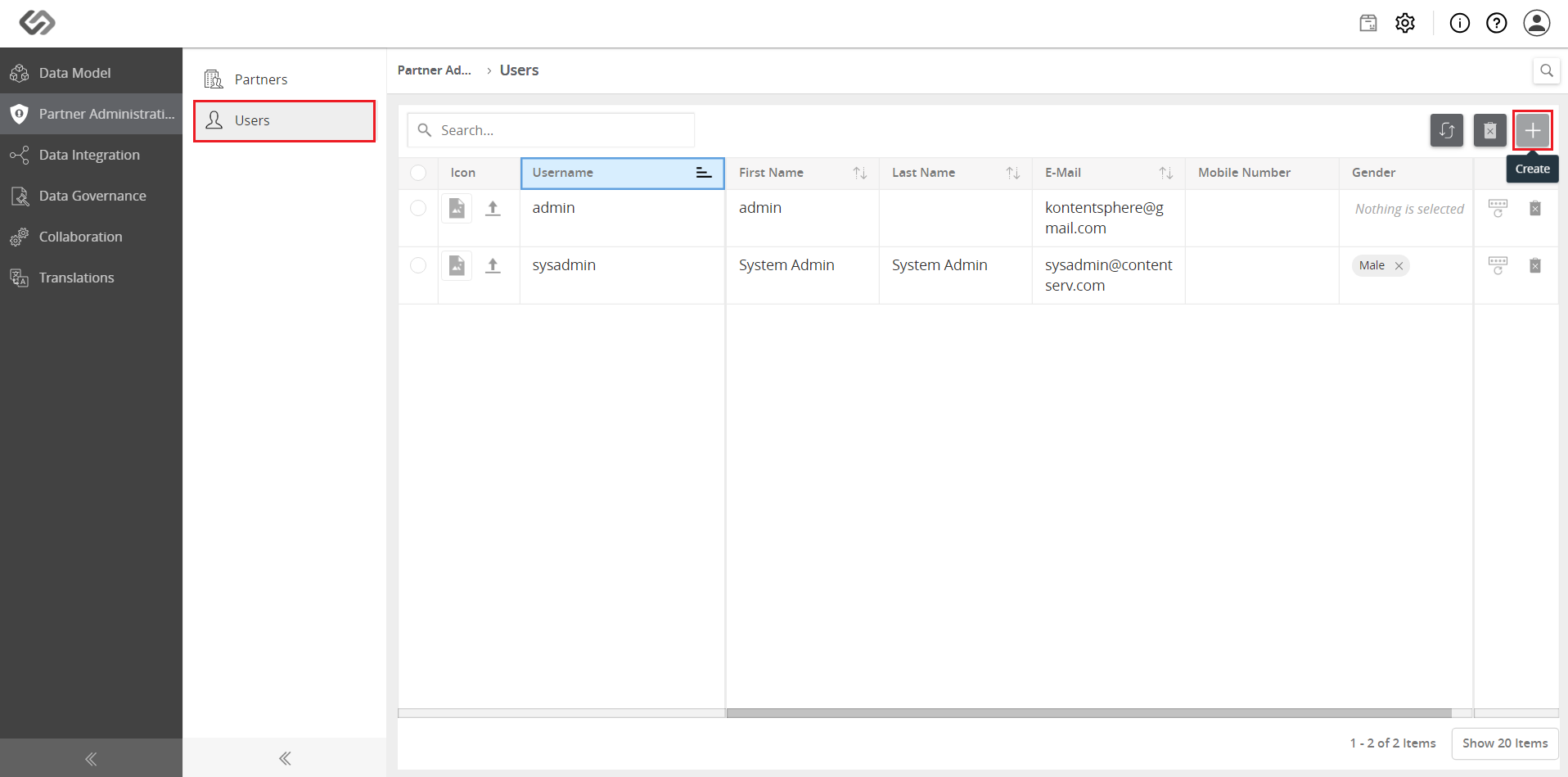Viewport: 1568px width, 777px height.
Task: Click the sysadmin username cell
Action: (x=622, y=276)
